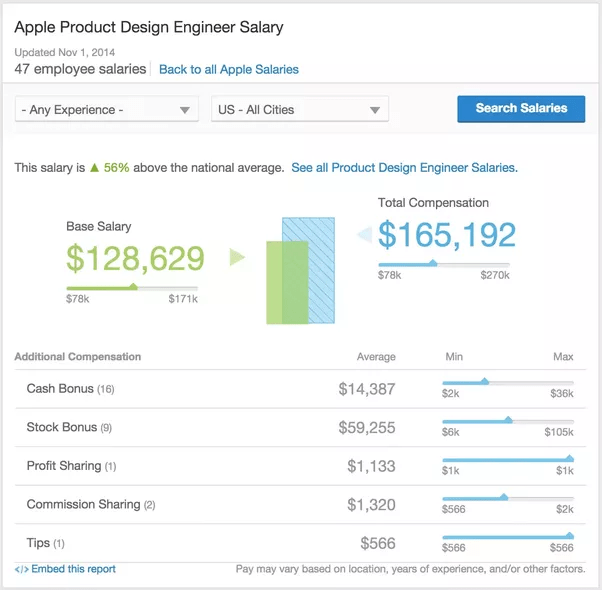See all Product Design Engineer Salaries
Image resolution: width=602 pixels, height=590 pixels.
pyautogui.click(x=404, y=168)
